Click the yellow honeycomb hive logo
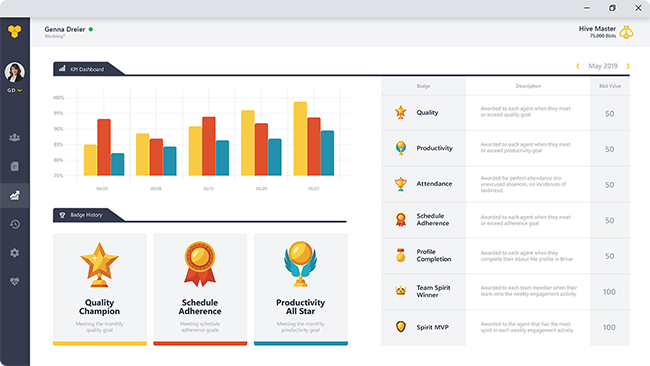The width and height of the screenshot is (650, 366). coord(15,31)
